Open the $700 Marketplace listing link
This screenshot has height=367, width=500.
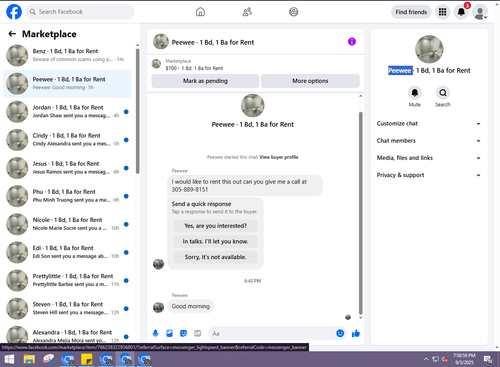coord(194,68)
